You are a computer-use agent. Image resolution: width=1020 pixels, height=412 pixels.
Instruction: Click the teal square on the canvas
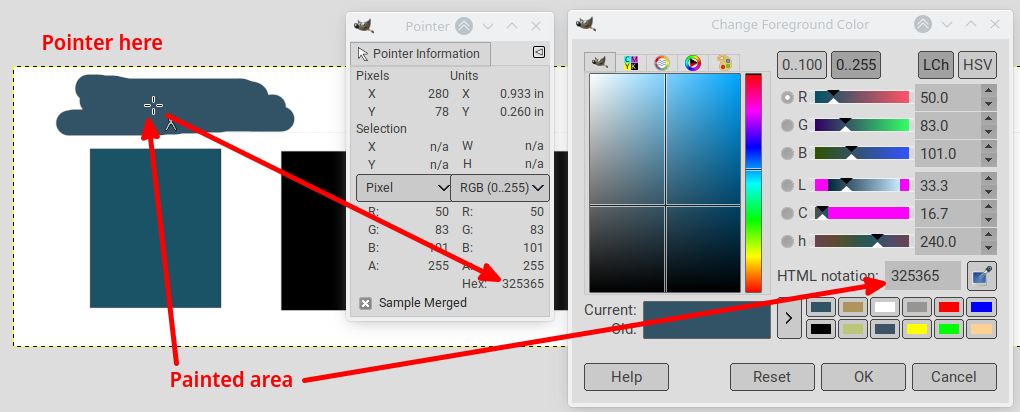155,228
